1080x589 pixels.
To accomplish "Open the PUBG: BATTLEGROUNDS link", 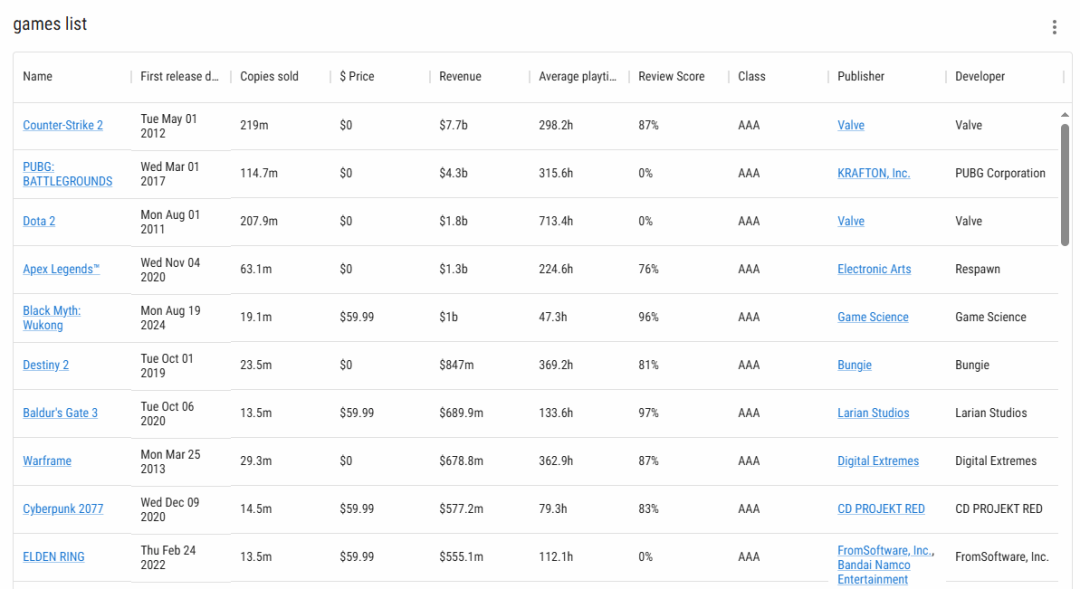I will tap(68, 174).
